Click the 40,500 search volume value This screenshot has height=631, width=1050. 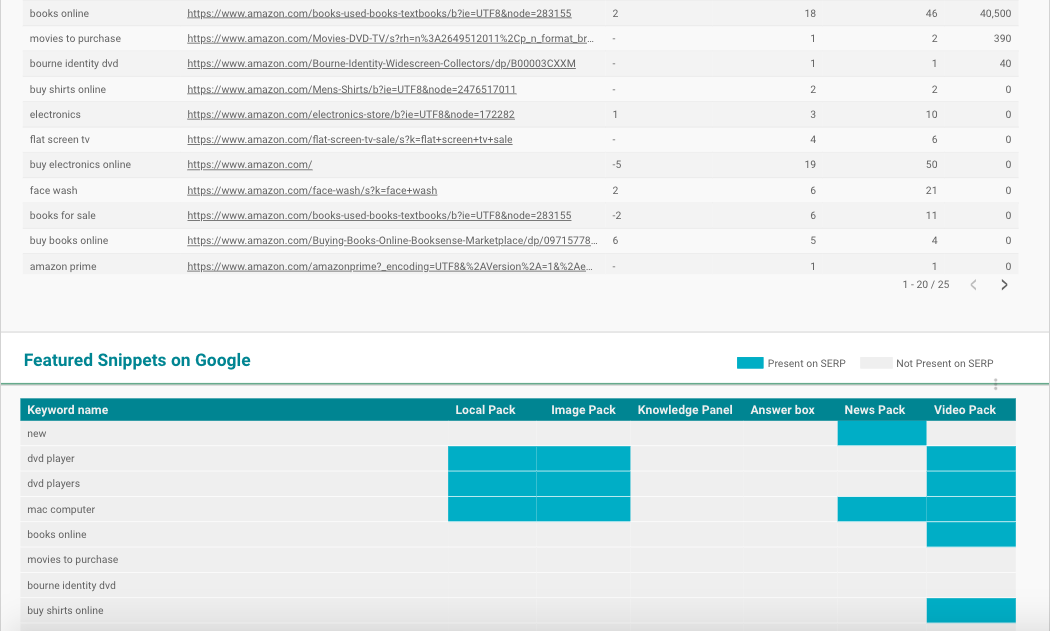(x=995, y=13)
